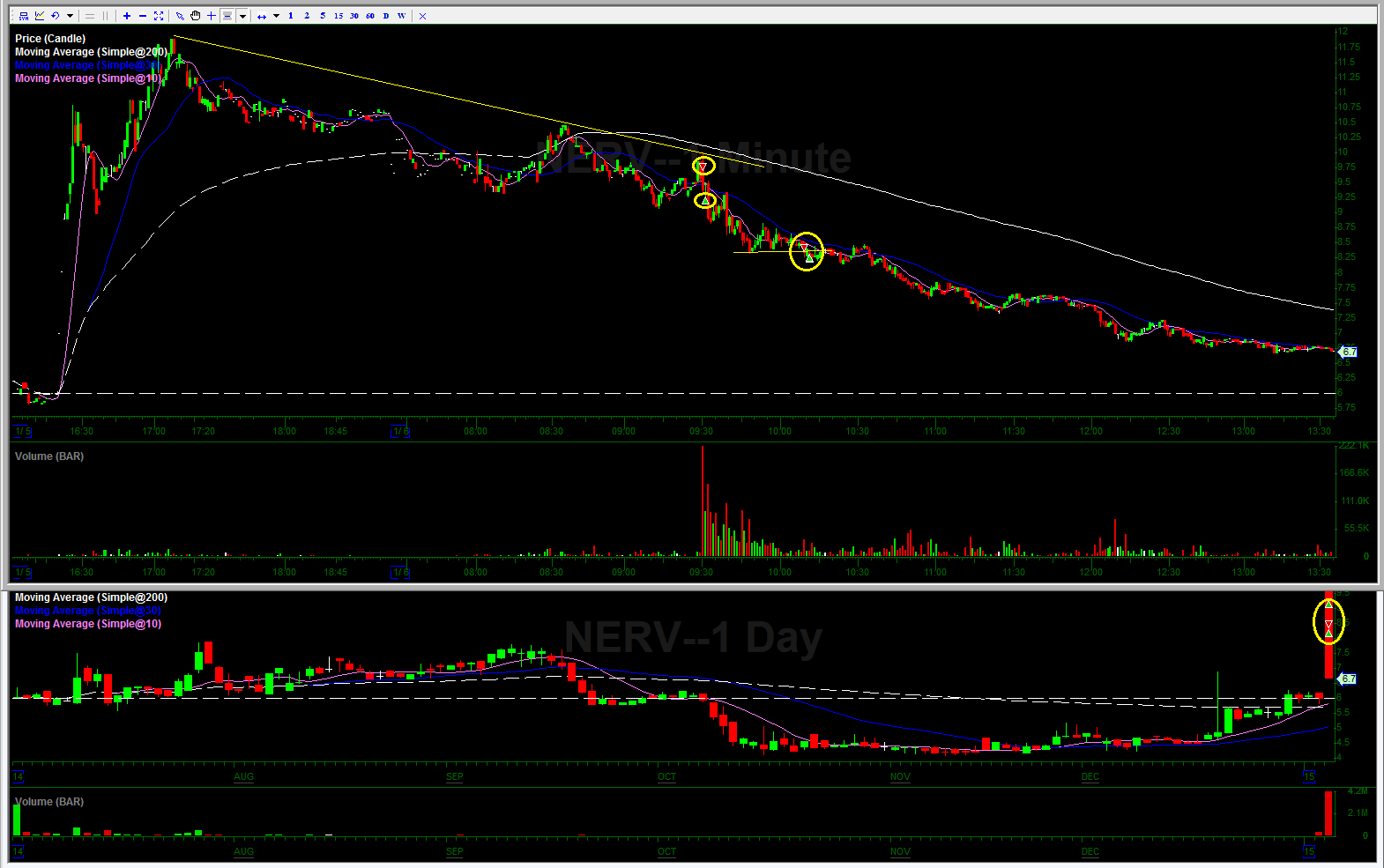Click the 'DEC' month label under the daily volume pane
The height and width of the screenshot is (868, 1384).
[1090, 851]
